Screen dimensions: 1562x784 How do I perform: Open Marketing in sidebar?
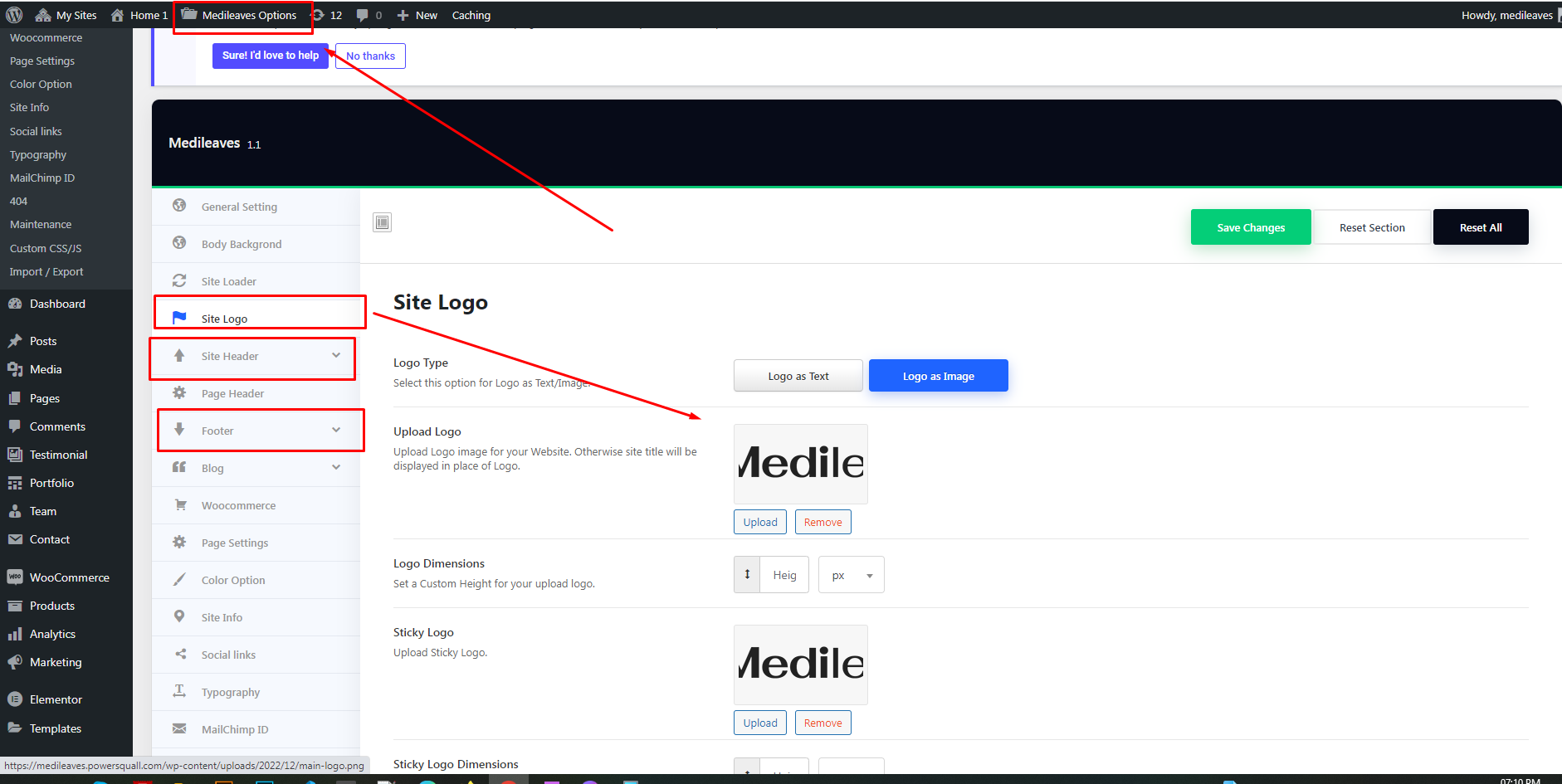(66, 662)
